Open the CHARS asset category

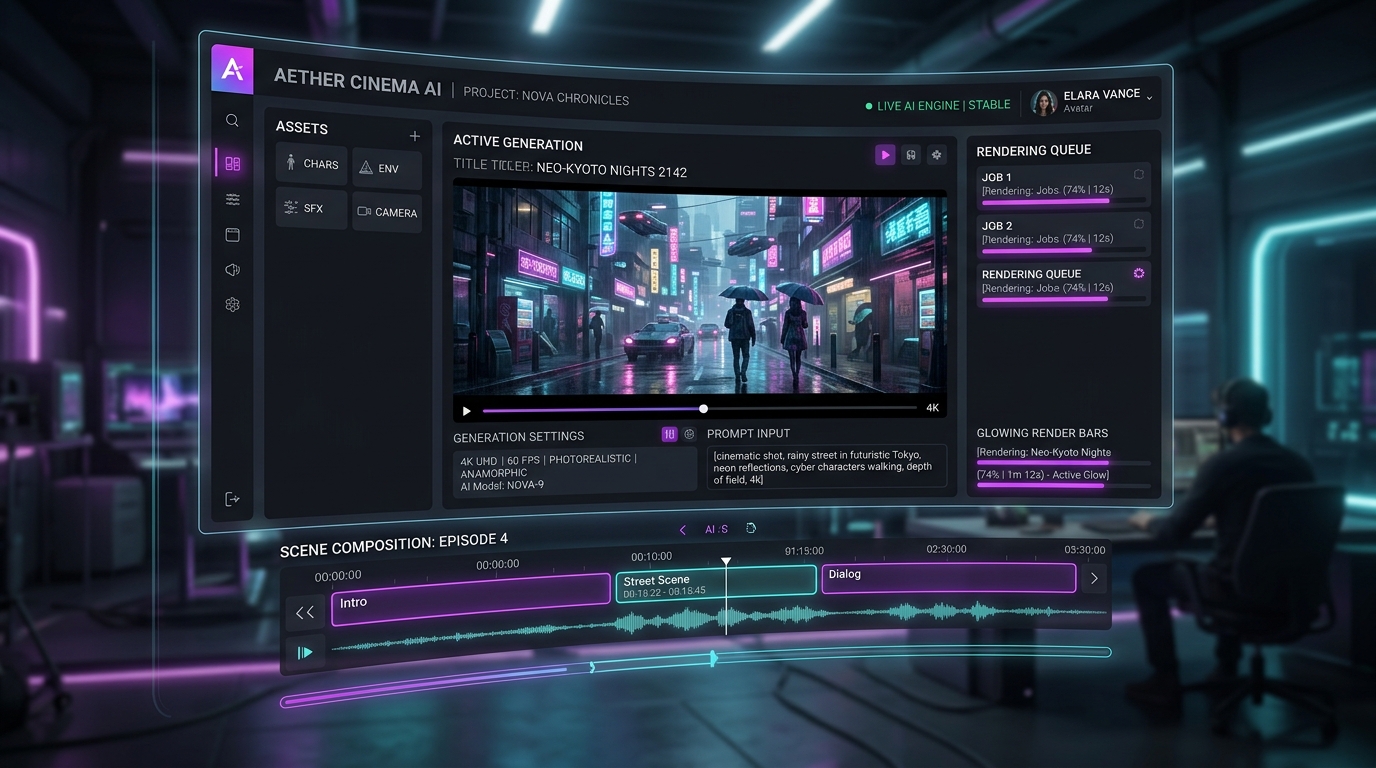pos(311,164)
